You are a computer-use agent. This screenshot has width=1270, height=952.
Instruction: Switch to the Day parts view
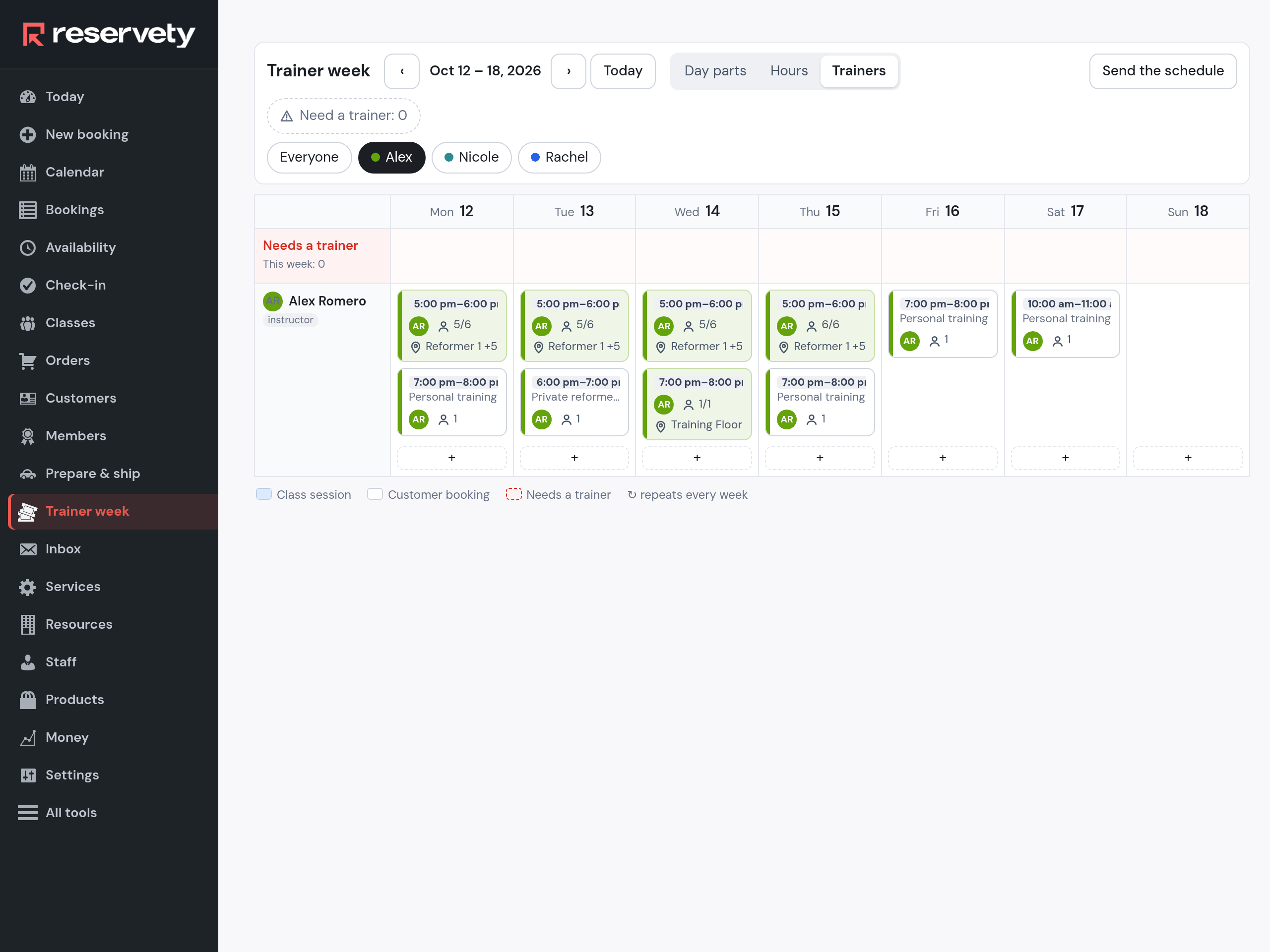(x=715, y=71)
